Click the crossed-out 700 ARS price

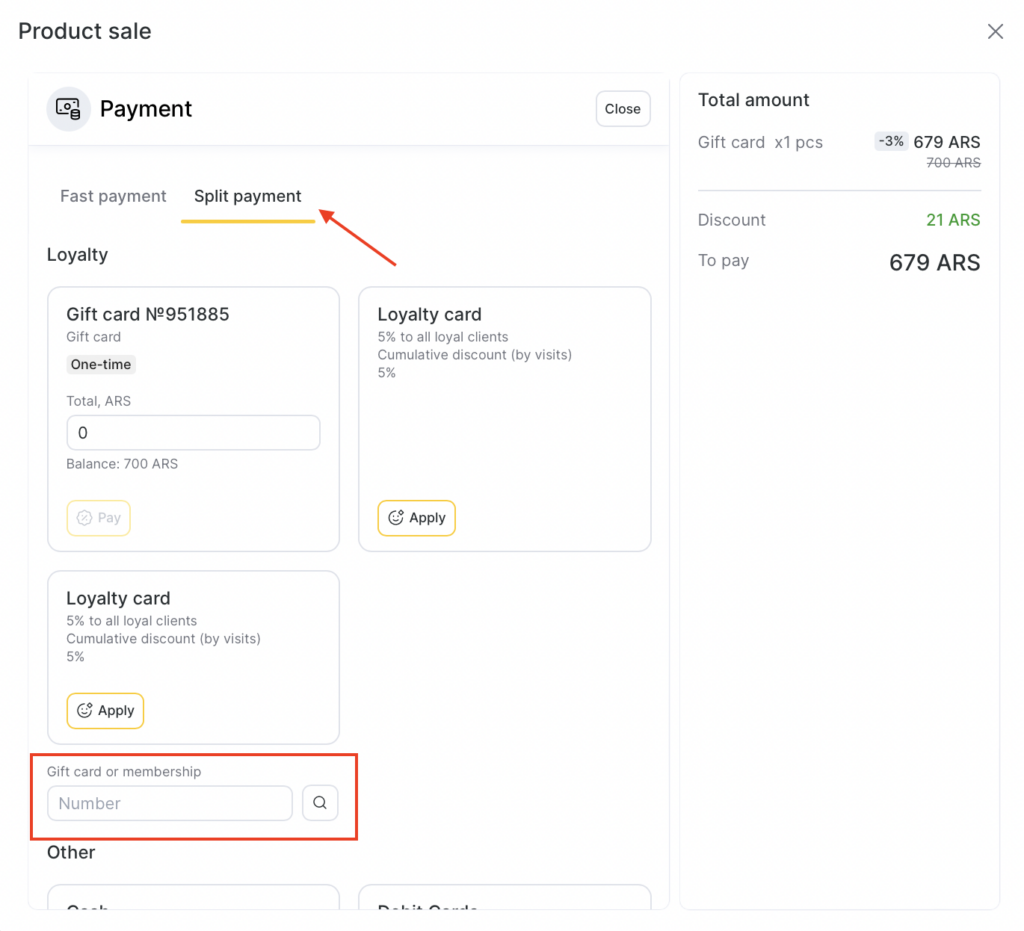click(x=953, y=163)
